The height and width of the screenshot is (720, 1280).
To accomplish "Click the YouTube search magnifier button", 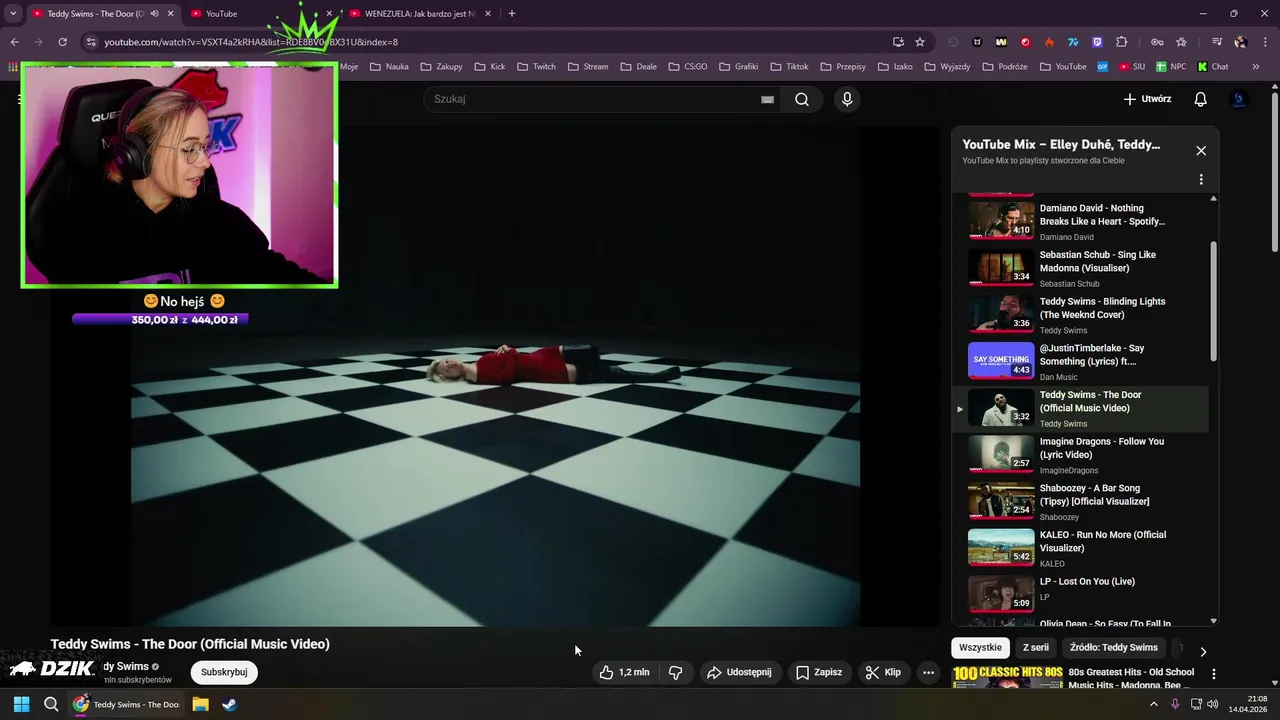I will pos(802,99).
